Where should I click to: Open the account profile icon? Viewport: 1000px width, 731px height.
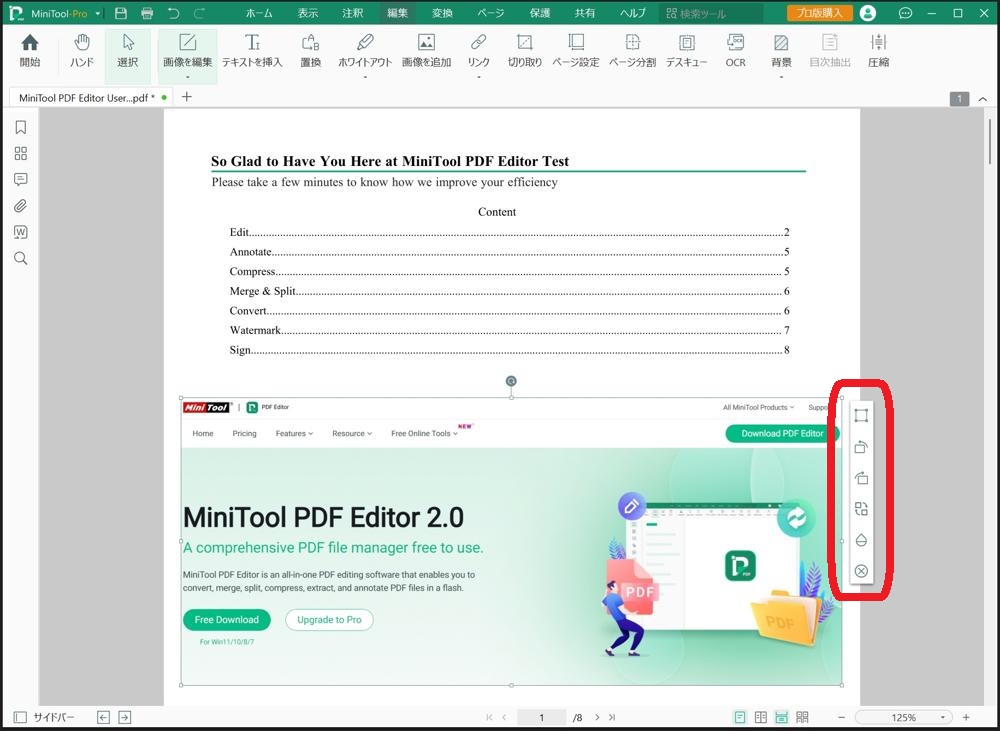pyautogui.click(x=867, y=13)
